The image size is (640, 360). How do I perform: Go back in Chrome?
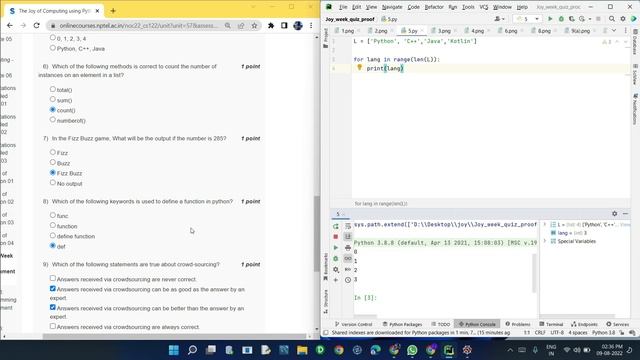[x=10, y=26]
